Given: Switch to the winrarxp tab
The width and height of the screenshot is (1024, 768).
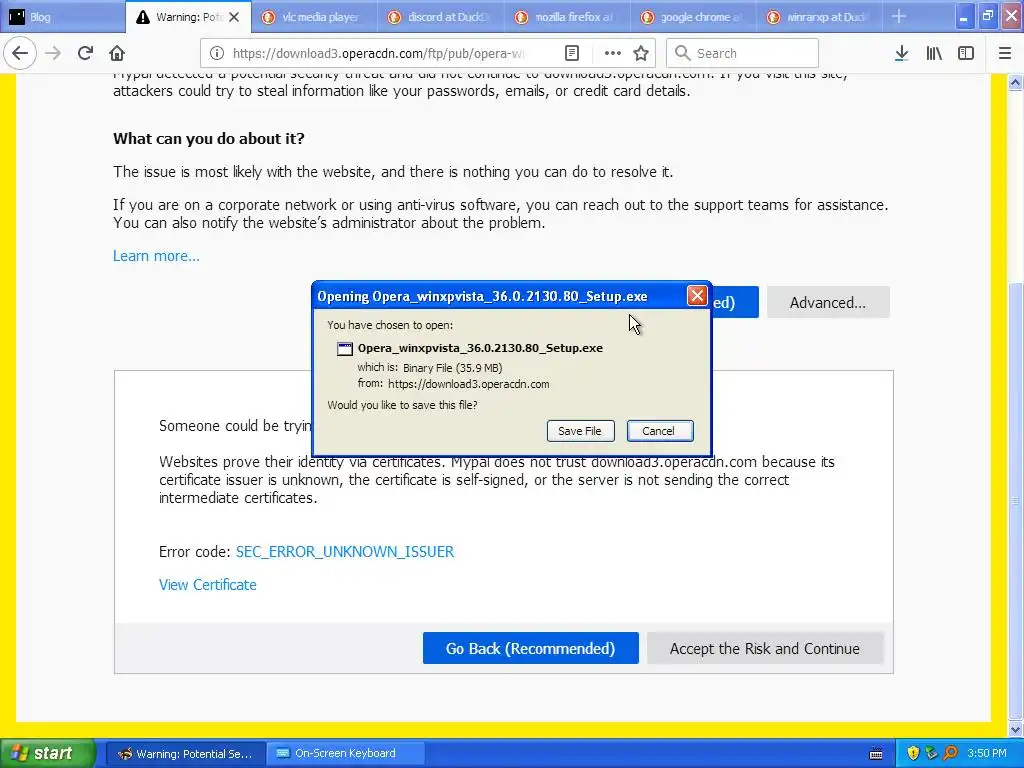Looking at the screenshot, I should [x=821, y=17].
